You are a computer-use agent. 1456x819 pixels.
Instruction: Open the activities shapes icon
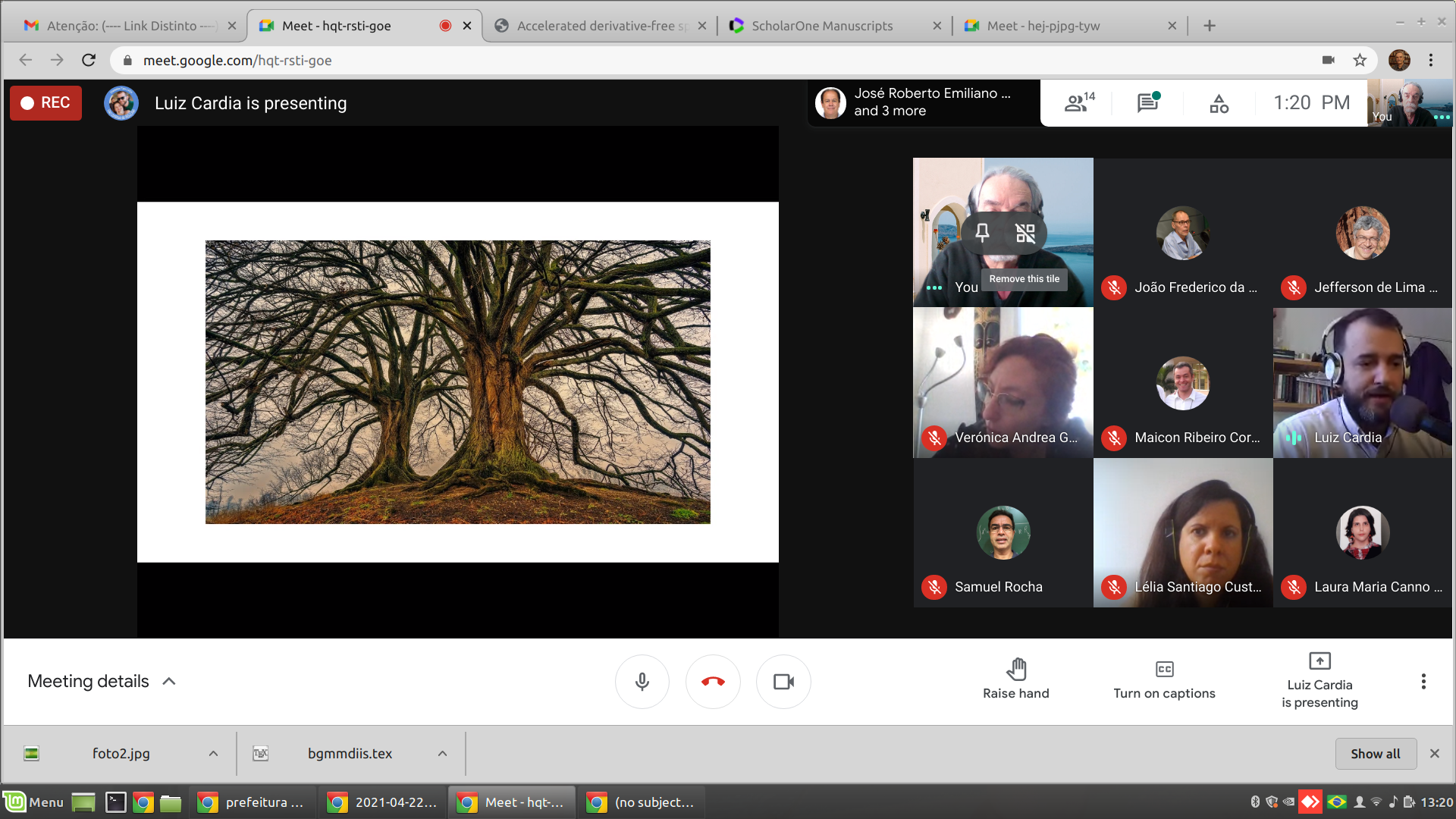click(x=1219, y=103)
